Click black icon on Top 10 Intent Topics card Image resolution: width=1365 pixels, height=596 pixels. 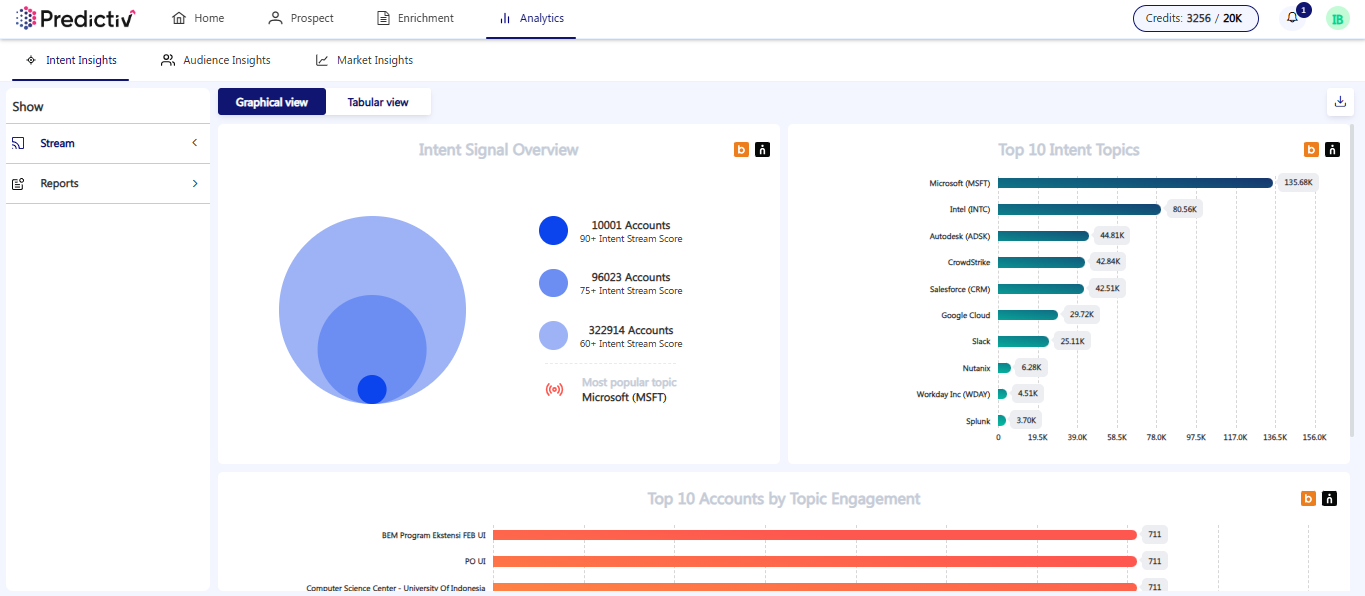coord(1332,150)
